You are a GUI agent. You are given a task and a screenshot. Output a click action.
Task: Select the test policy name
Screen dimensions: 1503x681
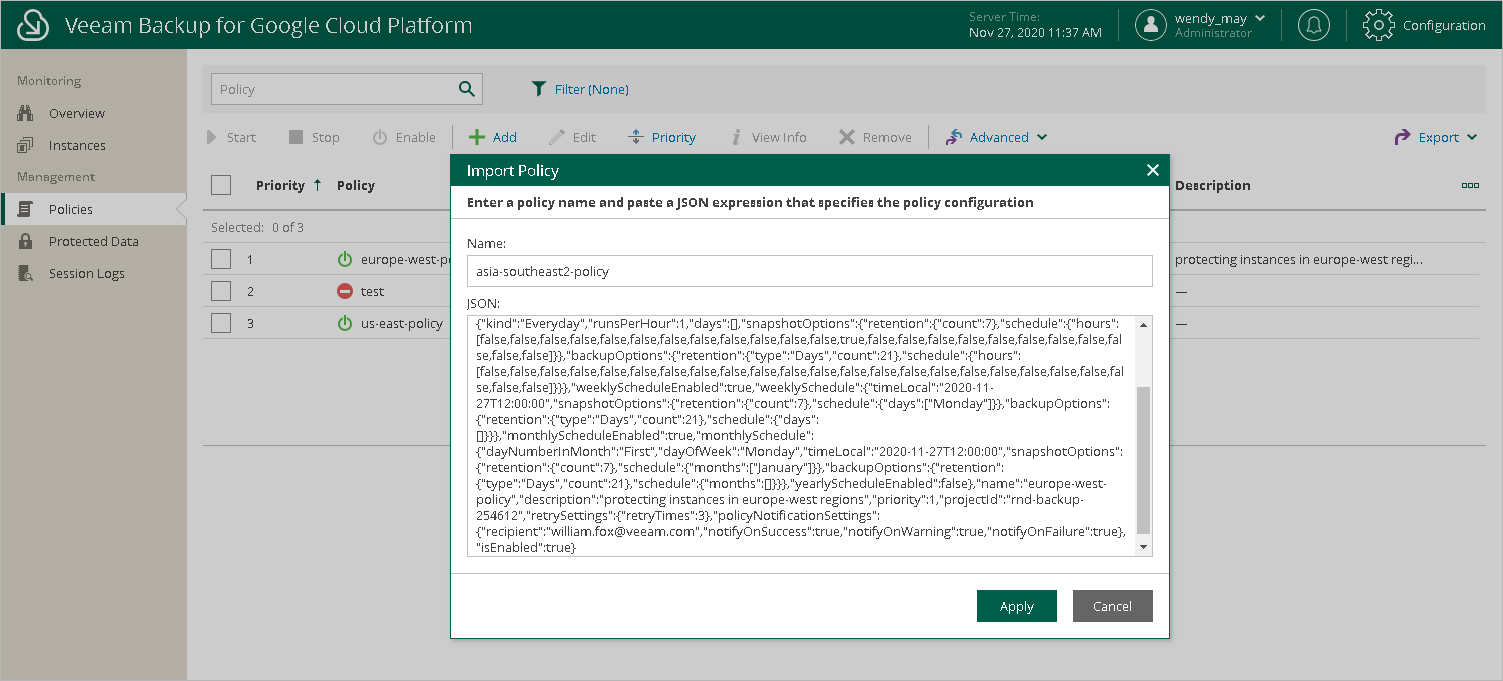pos(373,291)
